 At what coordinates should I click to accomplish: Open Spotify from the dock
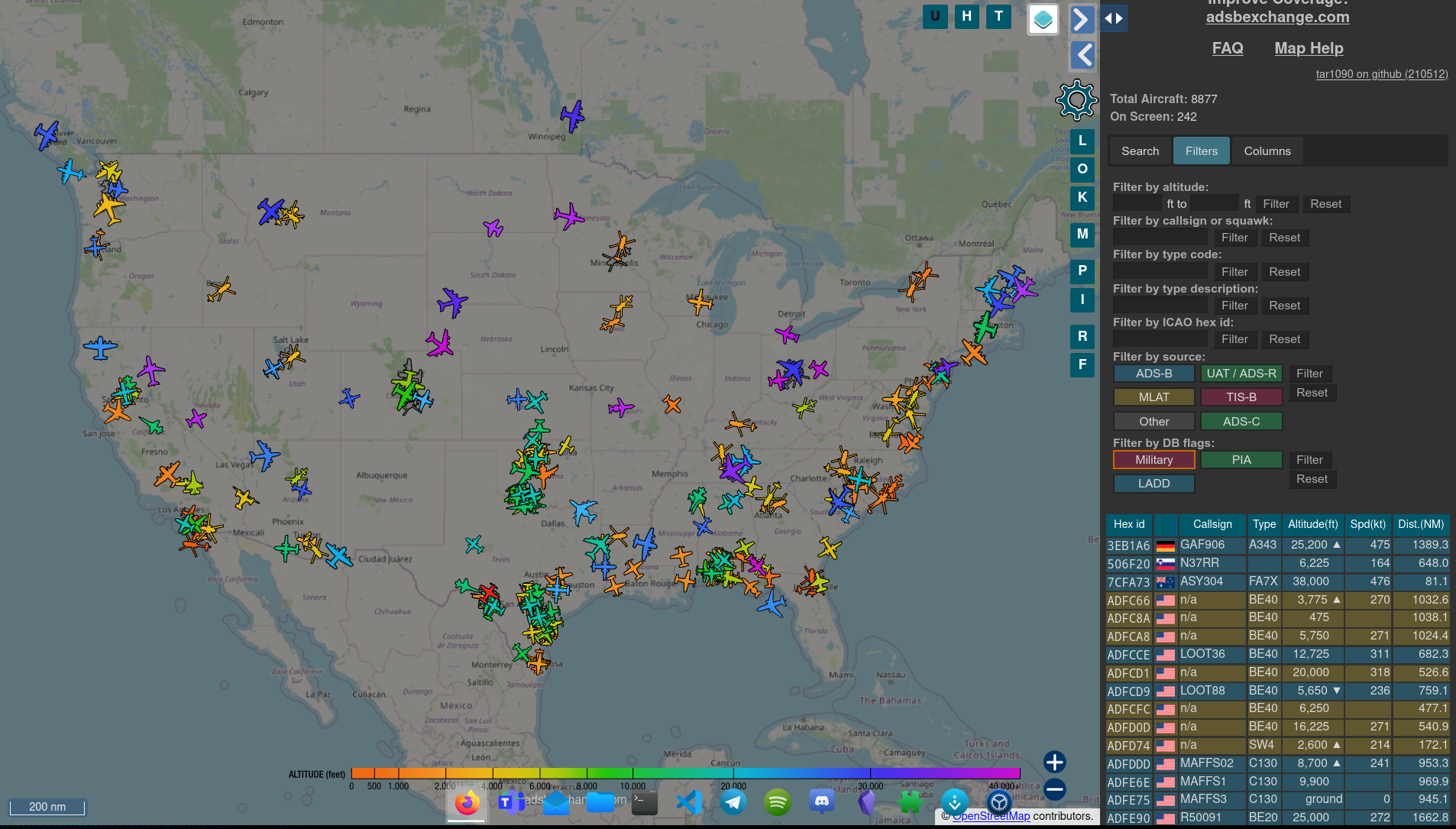coord(778,802)
